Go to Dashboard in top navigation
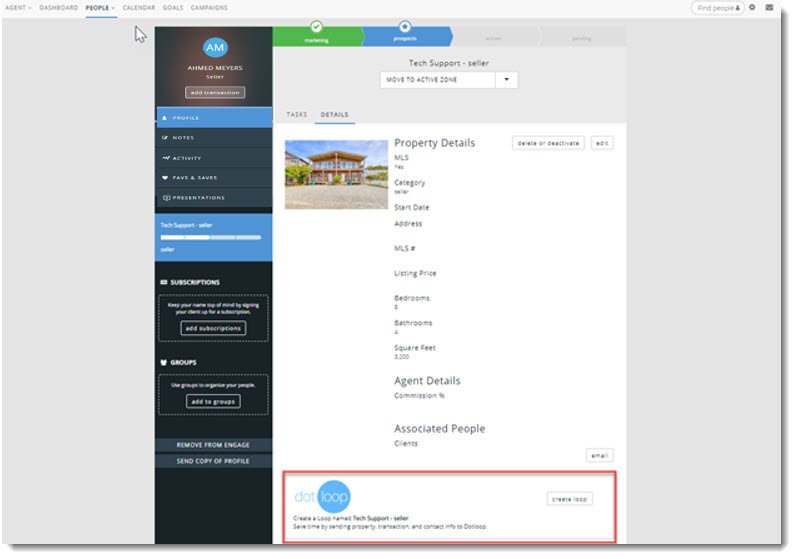The height and width of the screenshot is (559, 796). coord(59,8)
